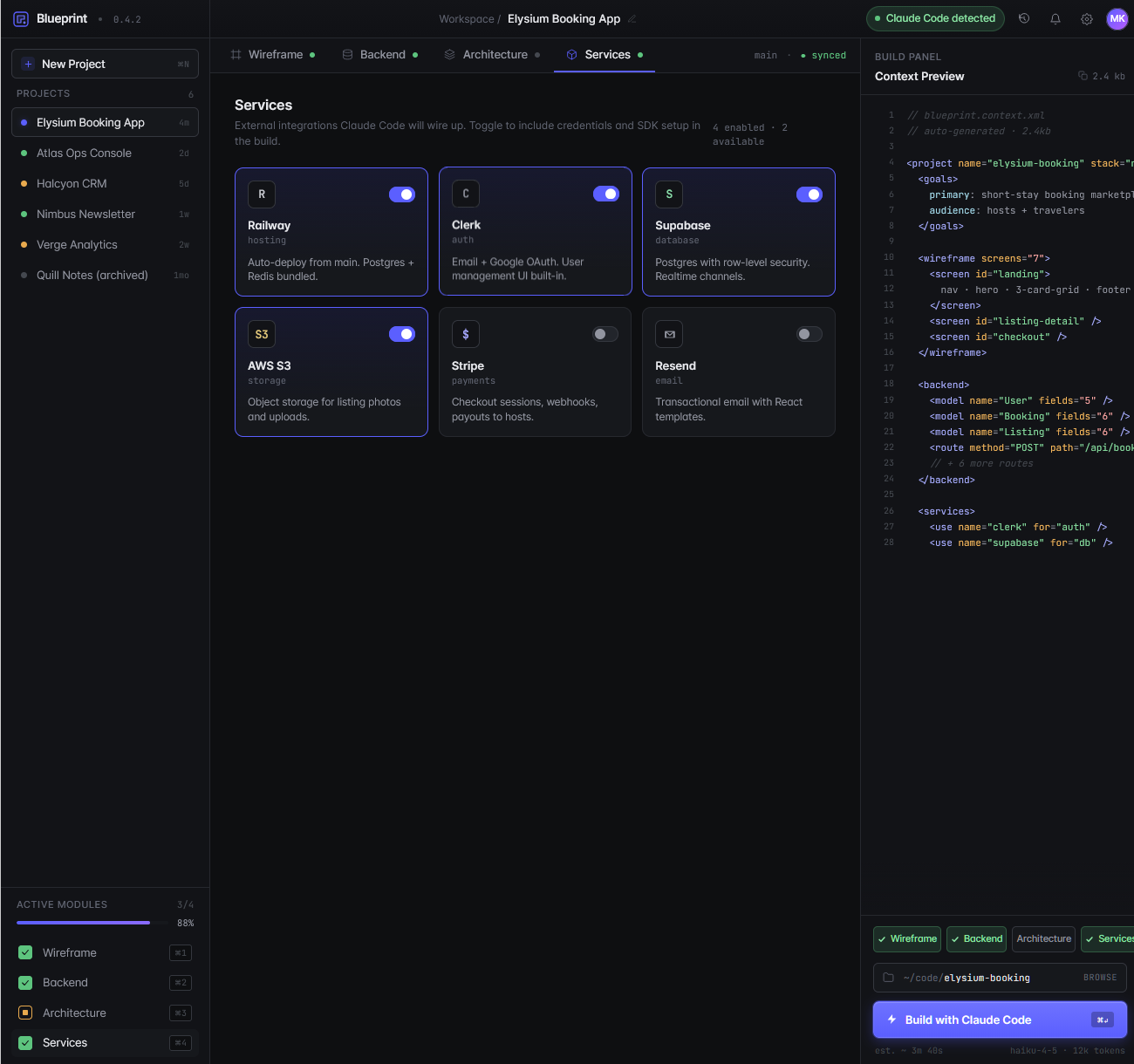Screen dimensions: 1134x1064
Task: Click the ⌘4 shortcut badge beside Services
Action: [x=181, y=1043]
